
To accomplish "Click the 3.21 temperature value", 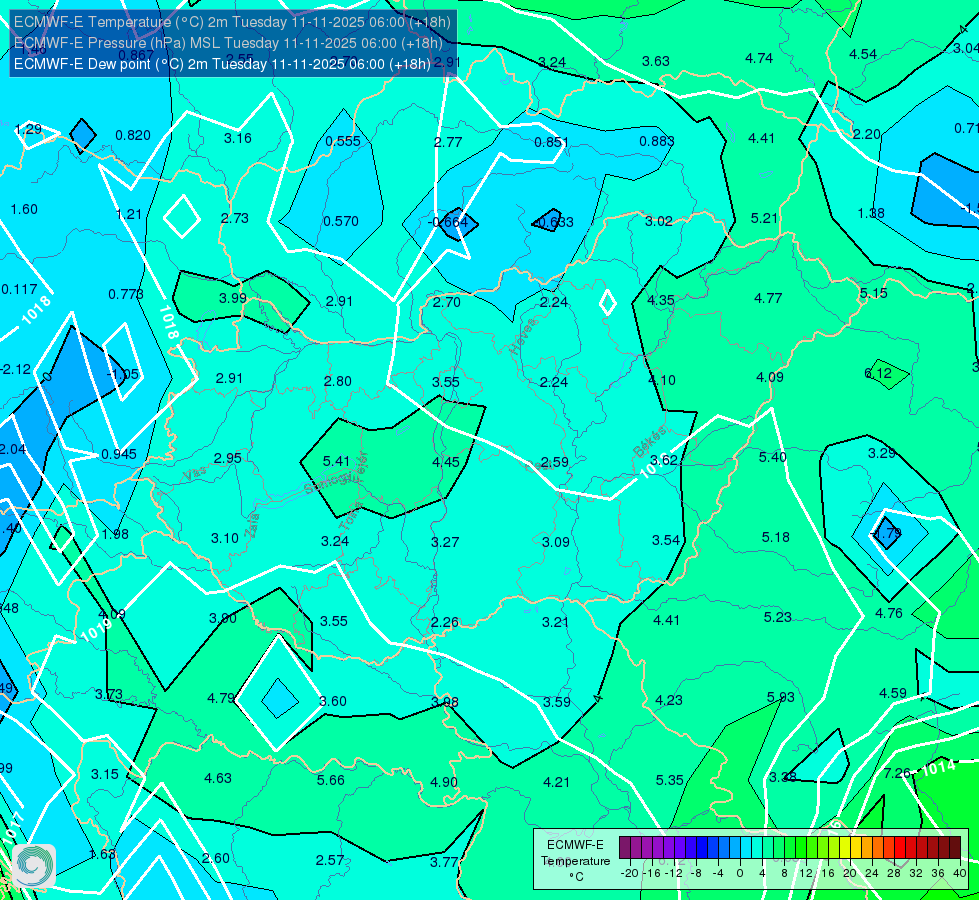I will click(x=555, y=622).
